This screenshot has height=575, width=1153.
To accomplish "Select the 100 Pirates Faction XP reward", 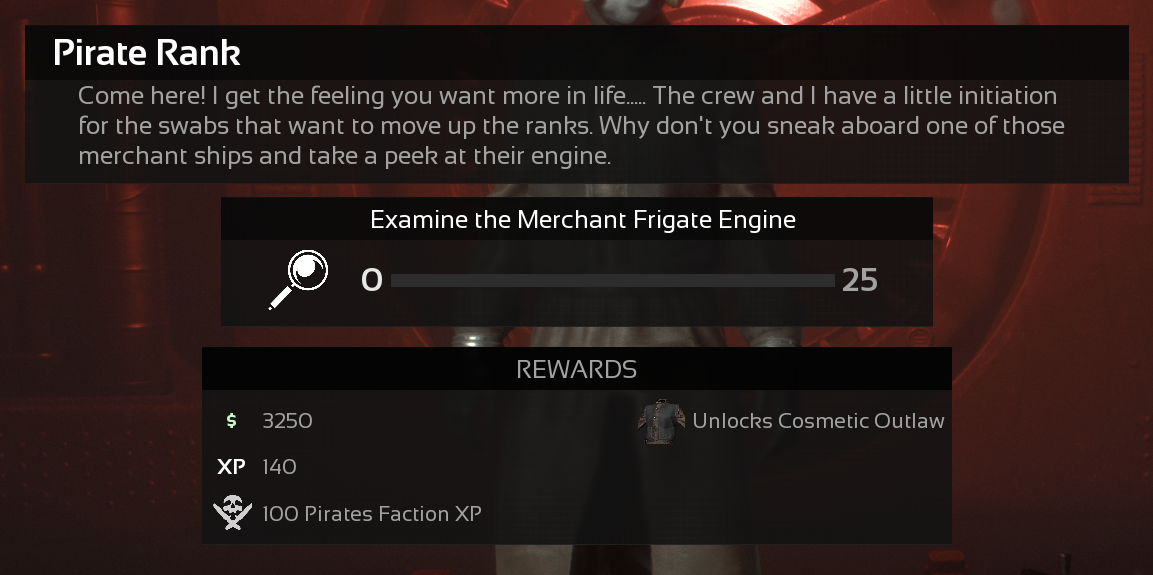I will (371, 514).
